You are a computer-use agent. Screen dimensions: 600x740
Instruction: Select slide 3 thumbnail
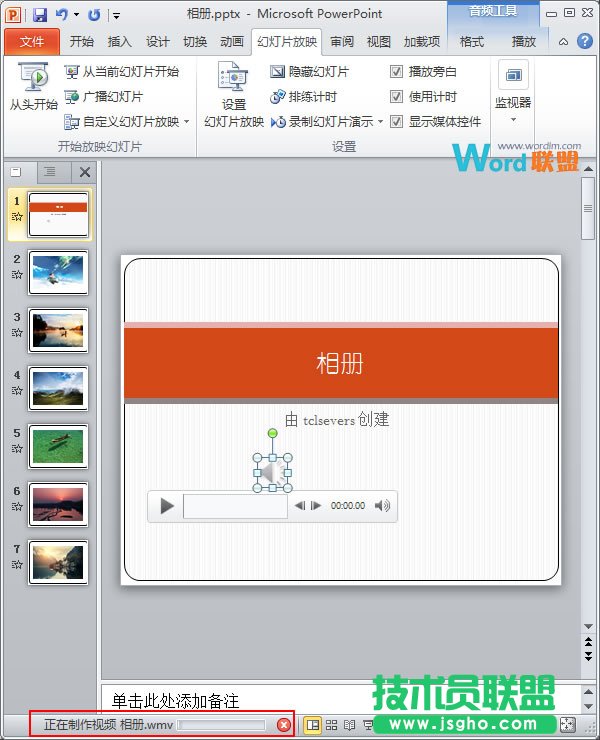pos(58,330)
